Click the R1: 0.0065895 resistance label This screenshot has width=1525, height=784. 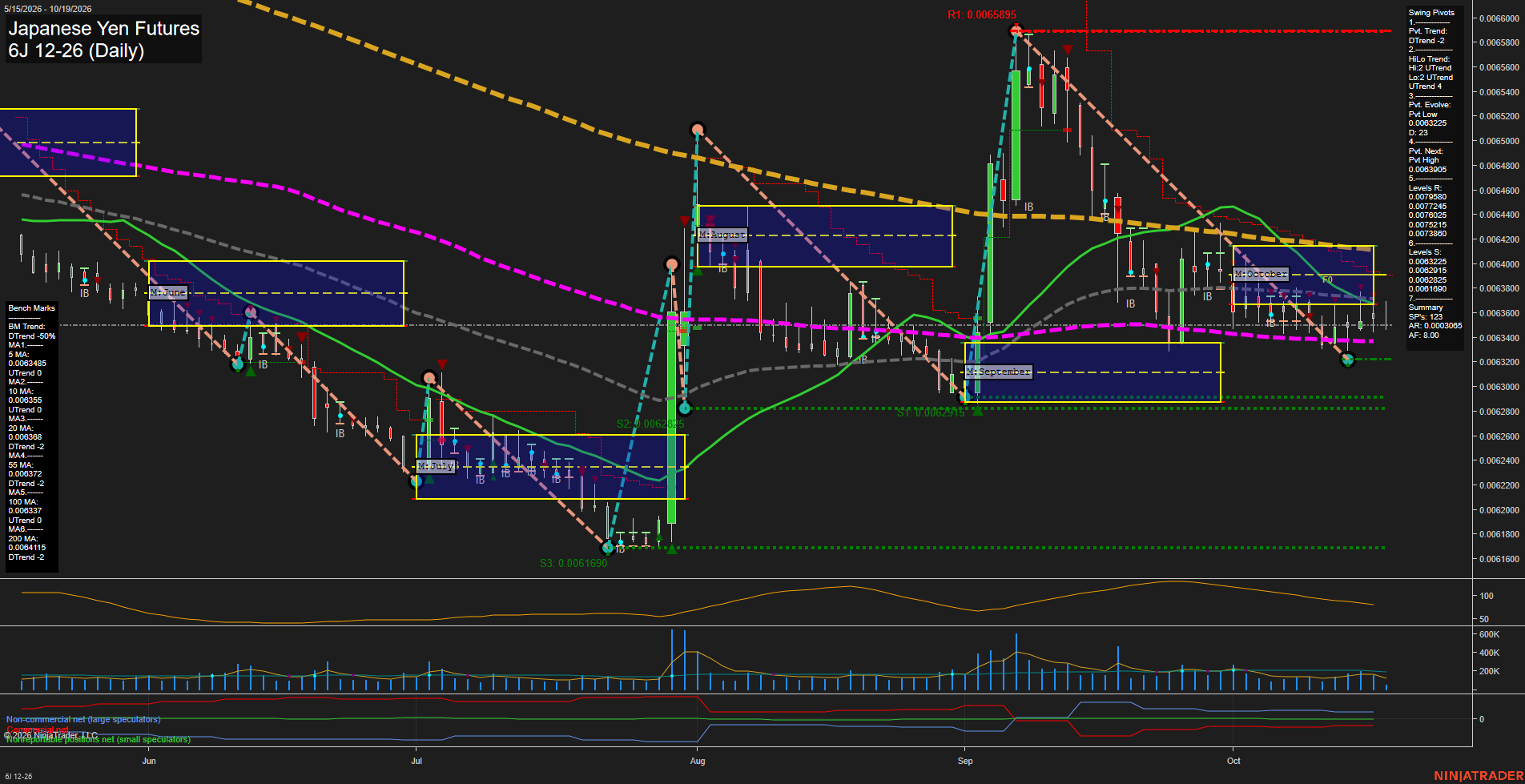[981, 14]
